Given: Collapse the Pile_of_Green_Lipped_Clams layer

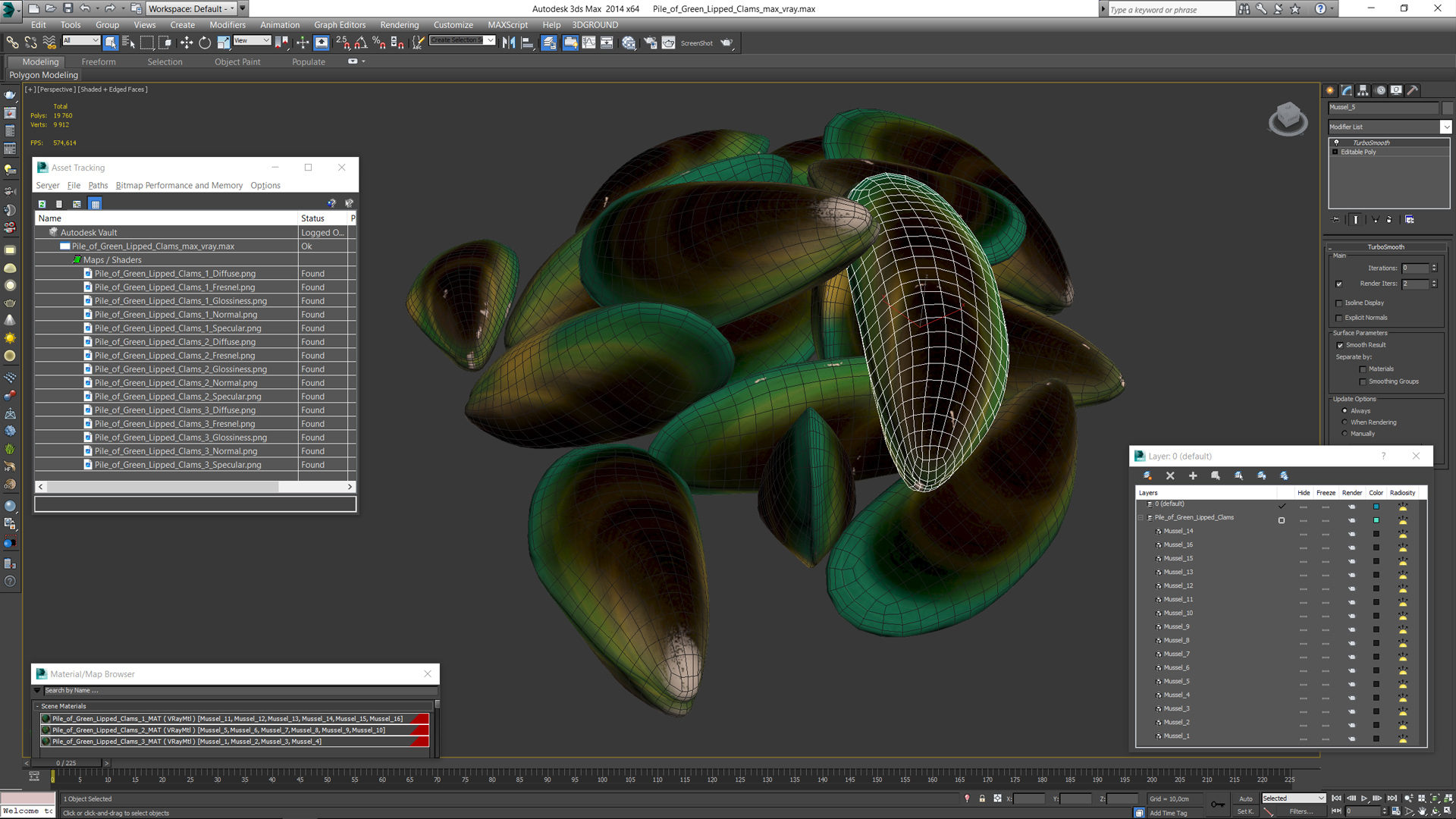Looking at the screenshot, I should (1141, 518).
